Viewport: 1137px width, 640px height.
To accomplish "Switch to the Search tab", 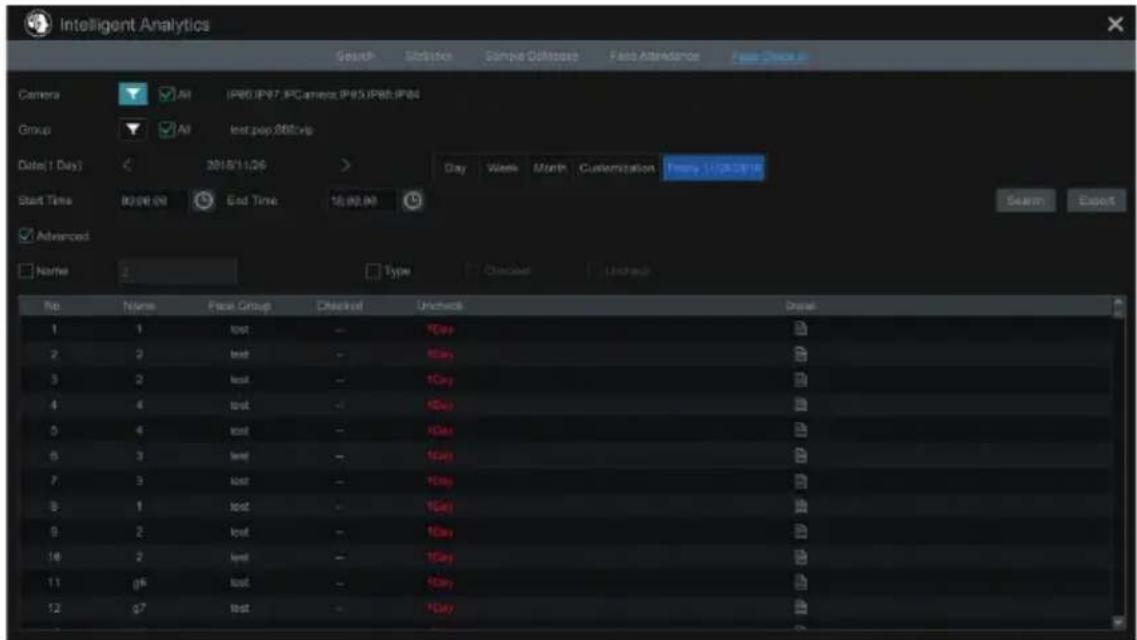I will pyautogui.click(x=355, y=56).
